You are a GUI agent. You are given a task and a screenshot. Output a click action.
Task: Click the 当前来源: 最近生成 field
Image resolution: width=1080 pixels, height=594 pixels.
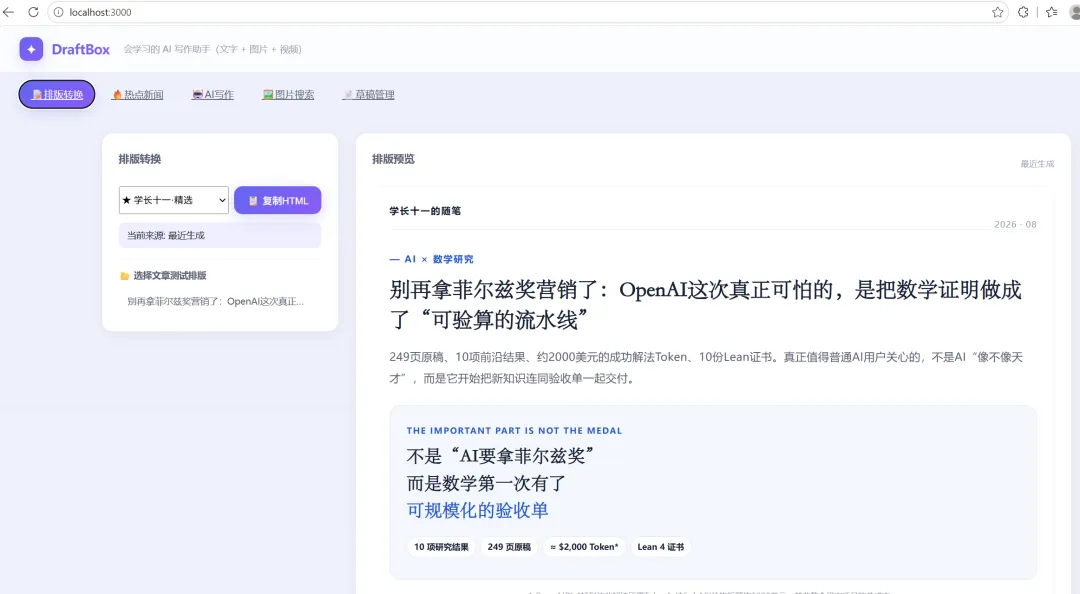(220, 235)
